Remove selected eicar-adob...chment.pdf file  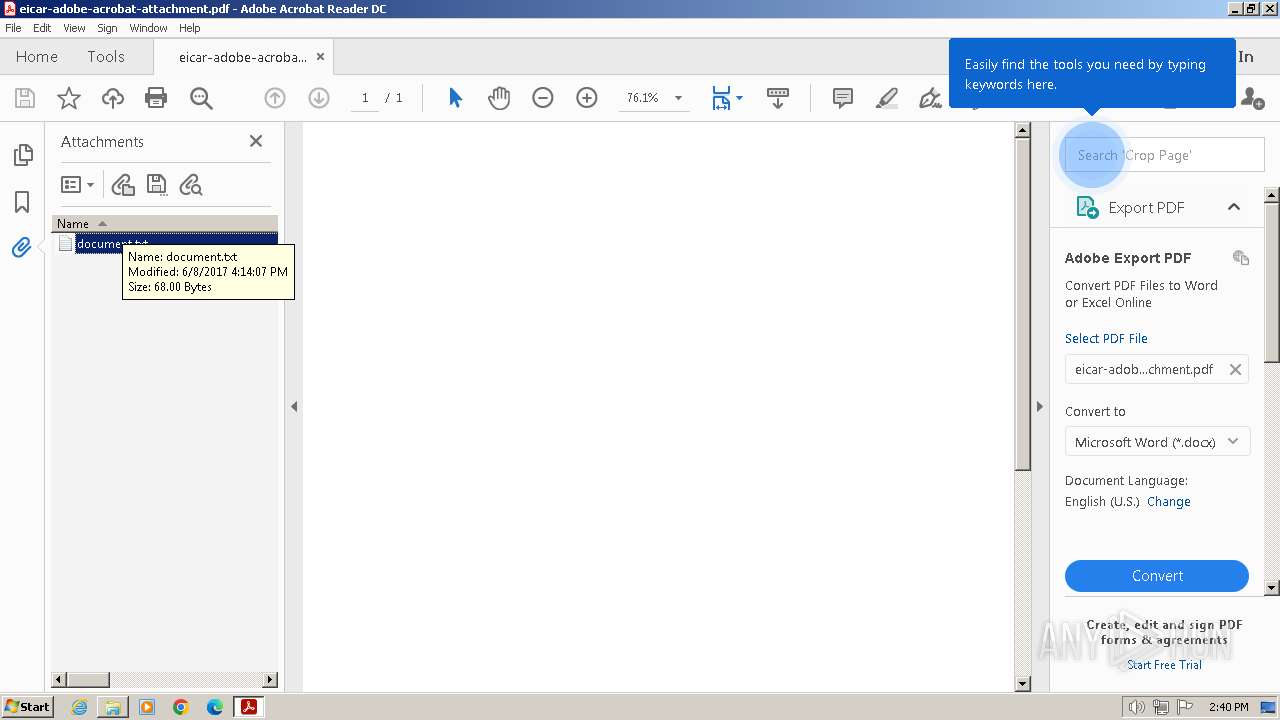pyautogui.click(x=1235, y=369)
